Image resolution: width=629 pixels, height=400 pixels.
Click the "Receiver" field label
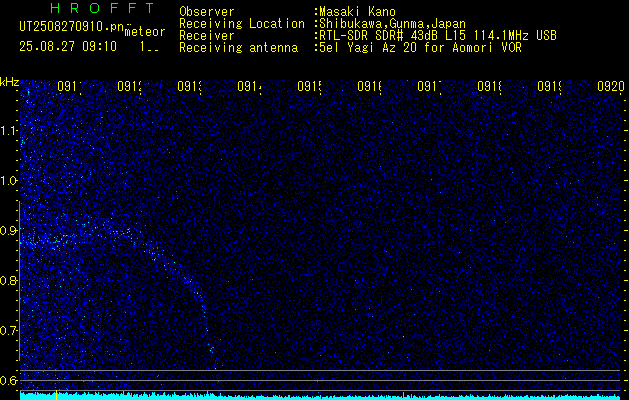pos(207,36)
